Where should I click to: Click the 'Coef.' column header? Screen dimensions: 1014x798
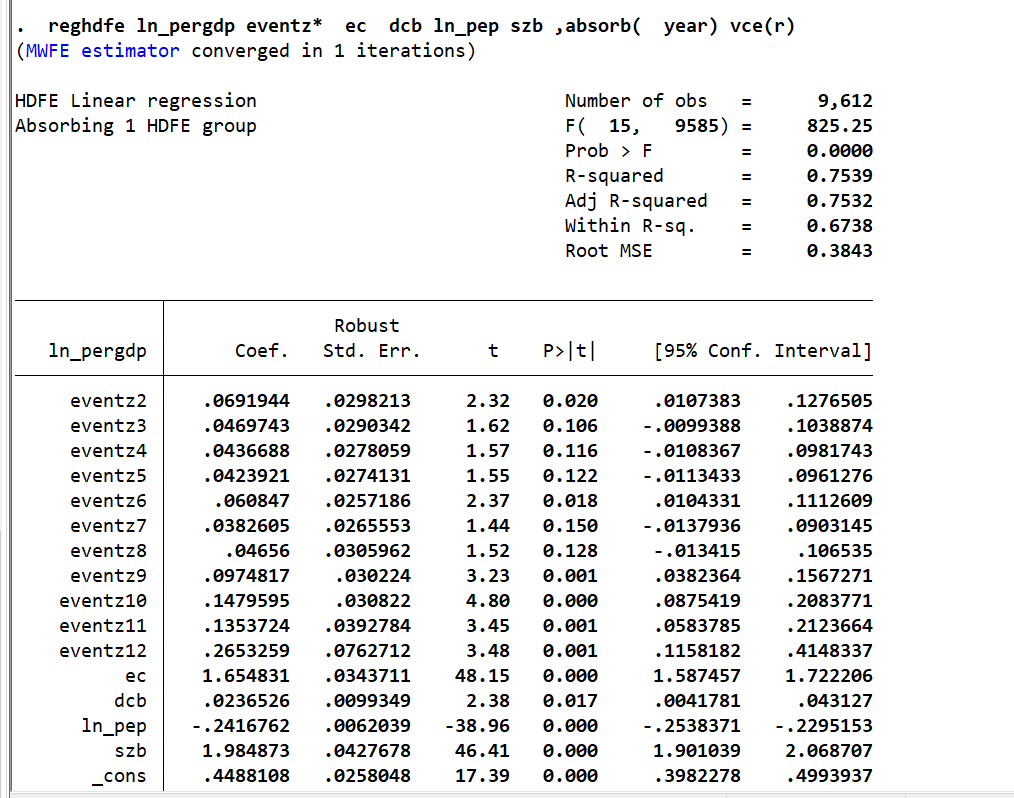(x=261, y=351)
